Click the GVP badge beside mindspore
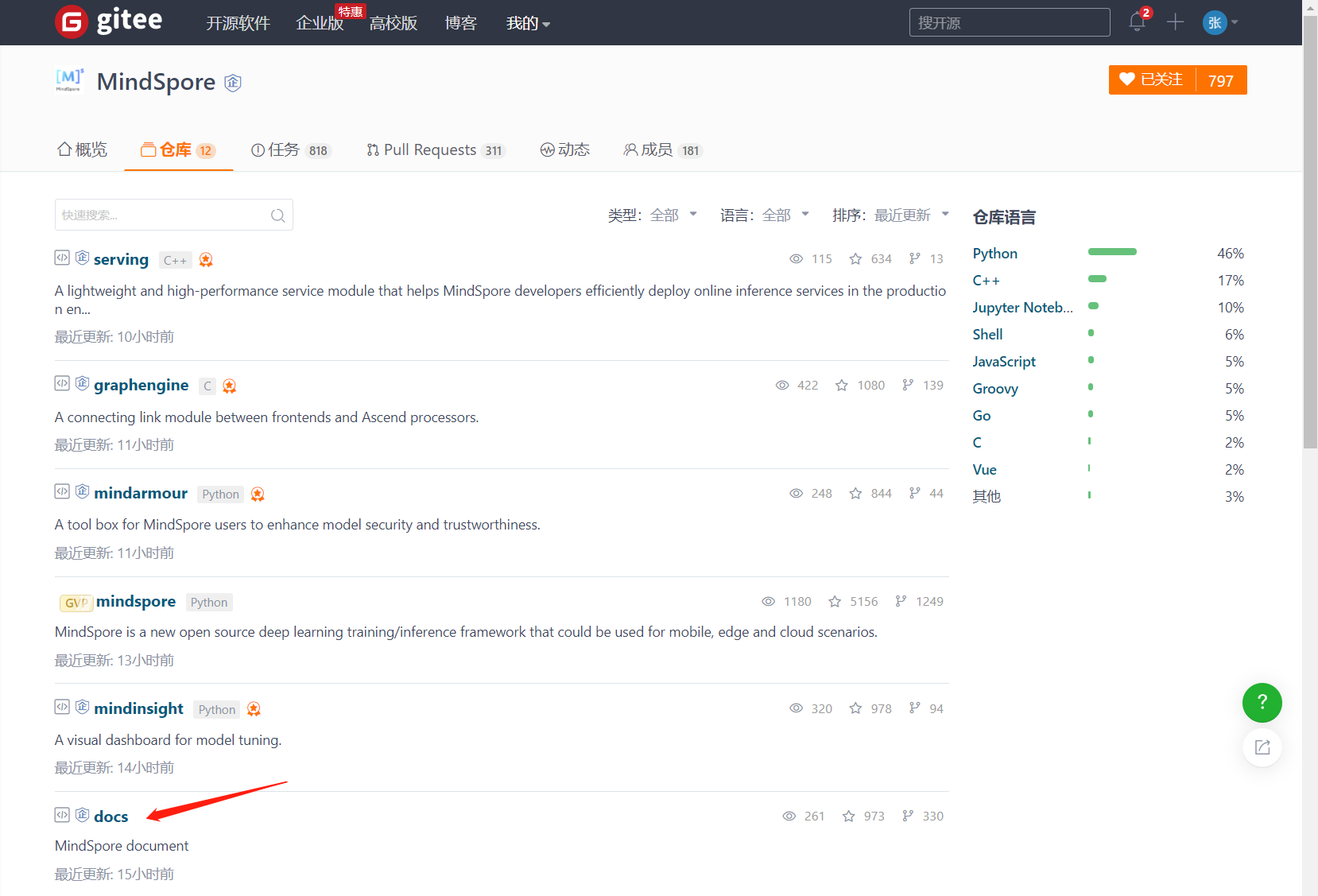 (x=76, y=603)
